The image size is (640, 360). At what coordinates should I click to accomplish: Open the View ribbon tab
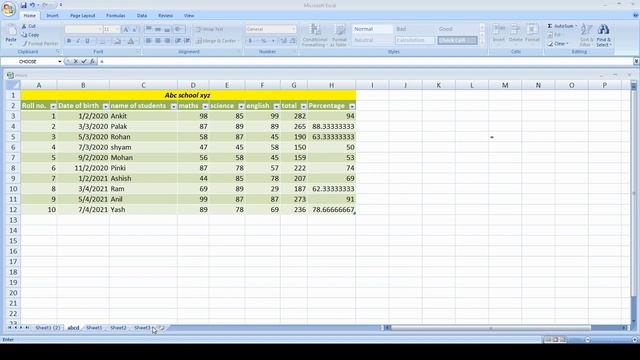pos(189,16)
